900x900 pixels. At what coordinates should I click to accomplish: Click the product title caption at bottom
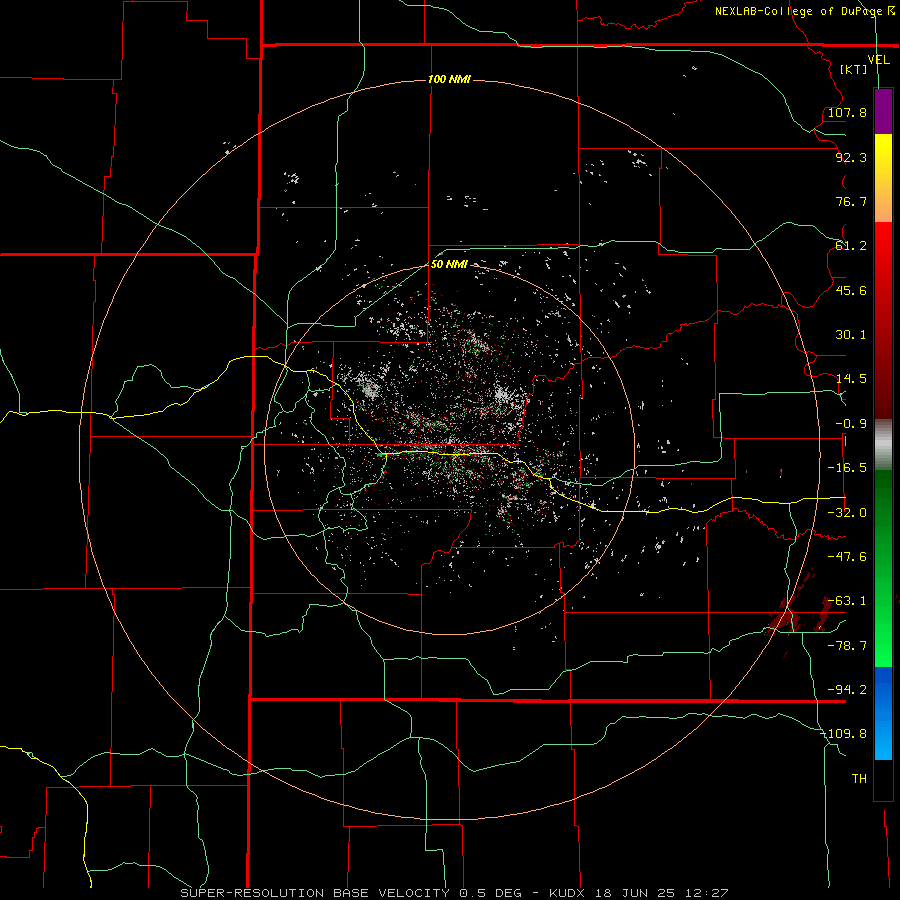tap(454, 893)
